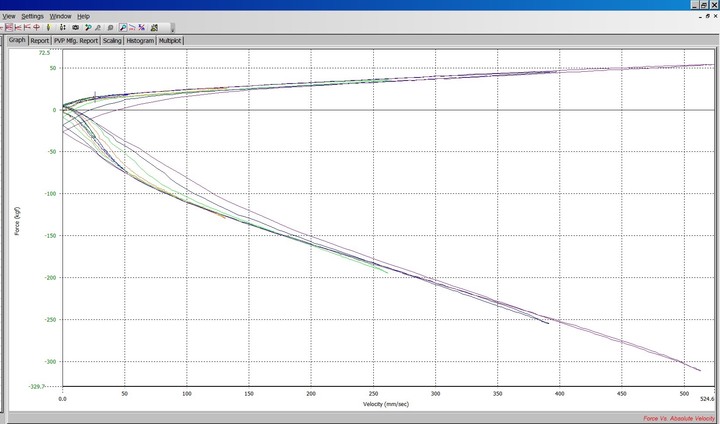Viewport: 720px width, 424px height.
Task: Open the PVP Mfg. Report tab
Action: click(76, 40)
